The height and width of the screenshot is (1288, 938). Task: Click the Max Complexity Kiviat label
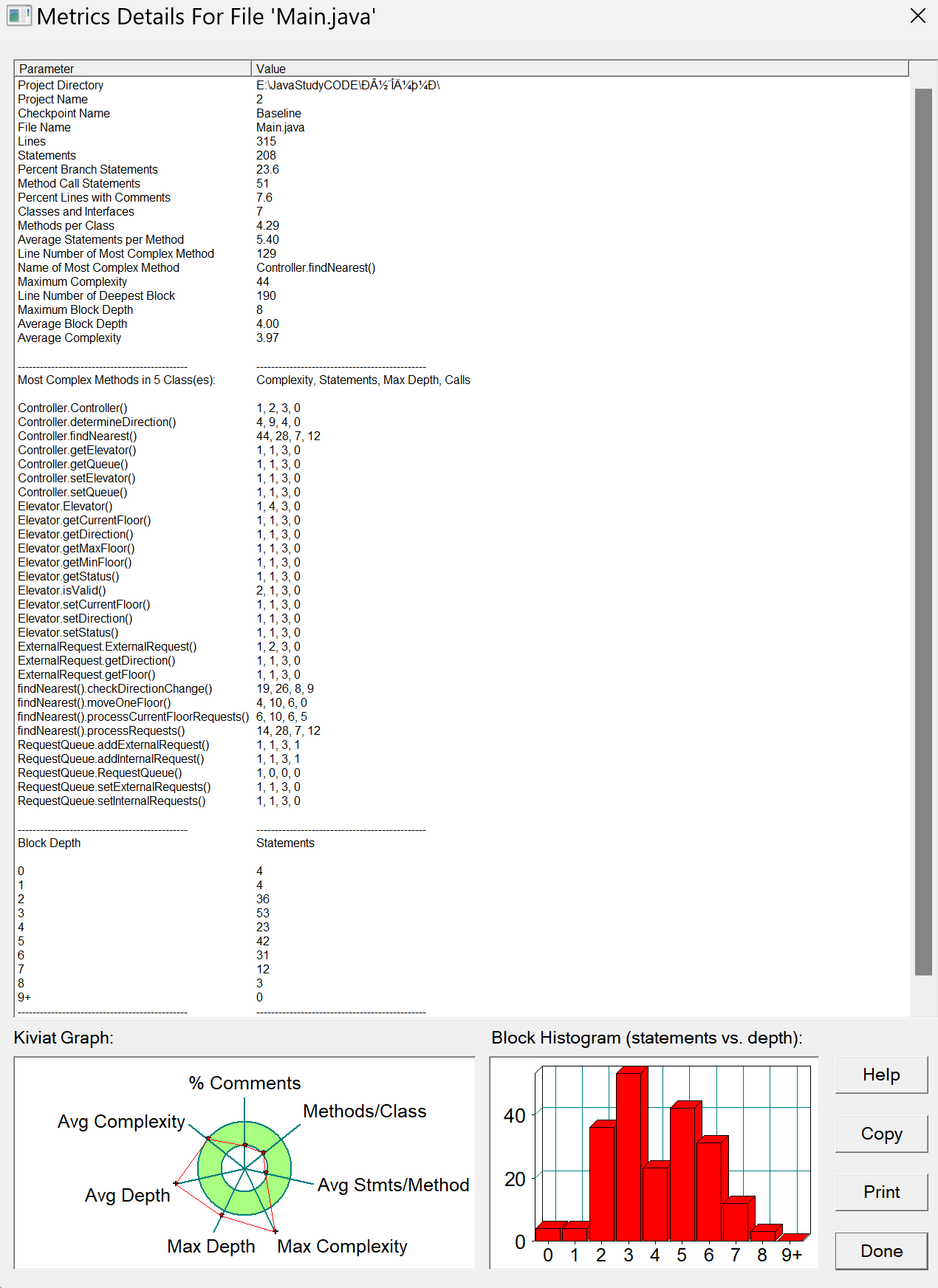pos(342,1247)
